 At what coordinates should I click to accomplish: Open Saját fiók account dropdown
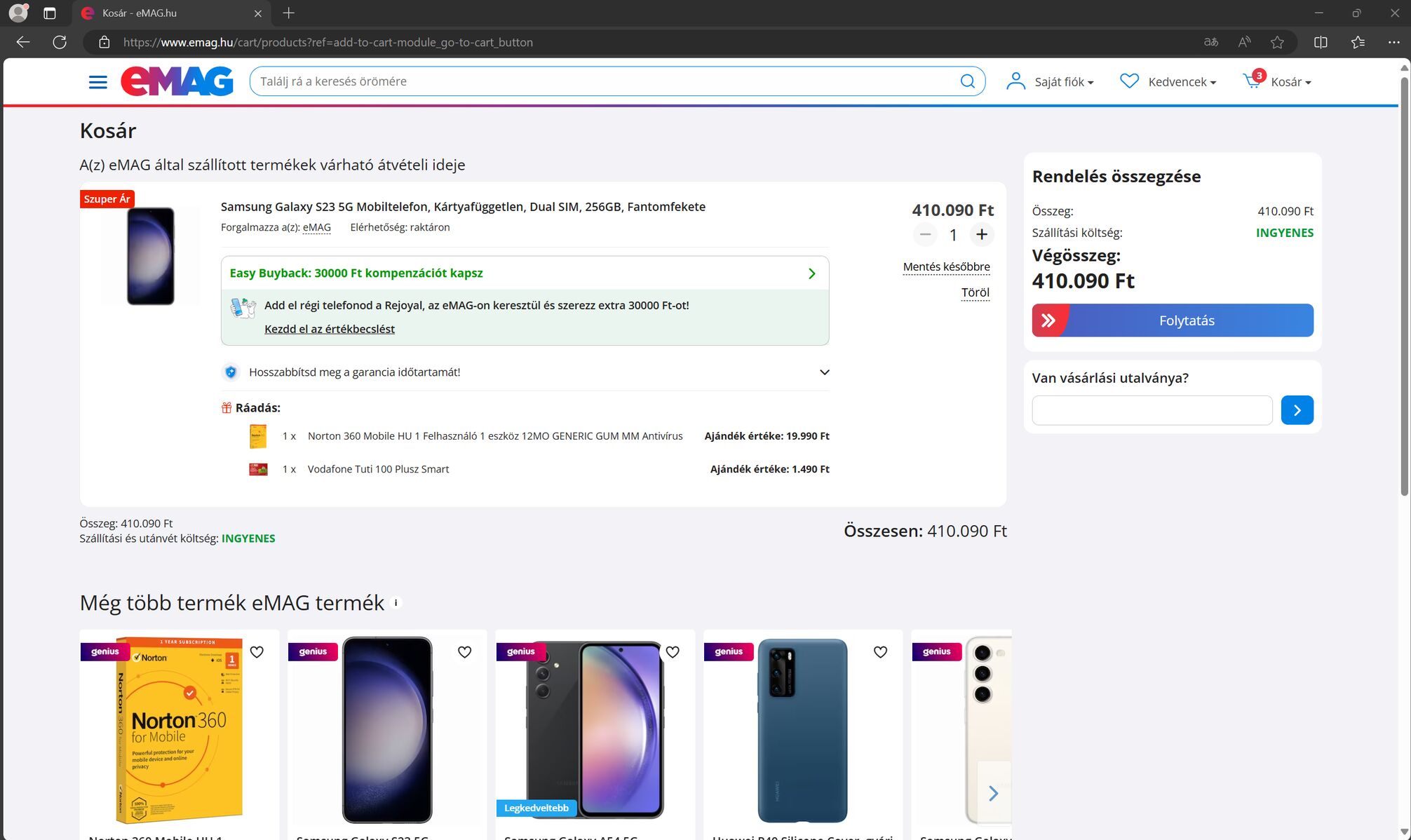1050,82
